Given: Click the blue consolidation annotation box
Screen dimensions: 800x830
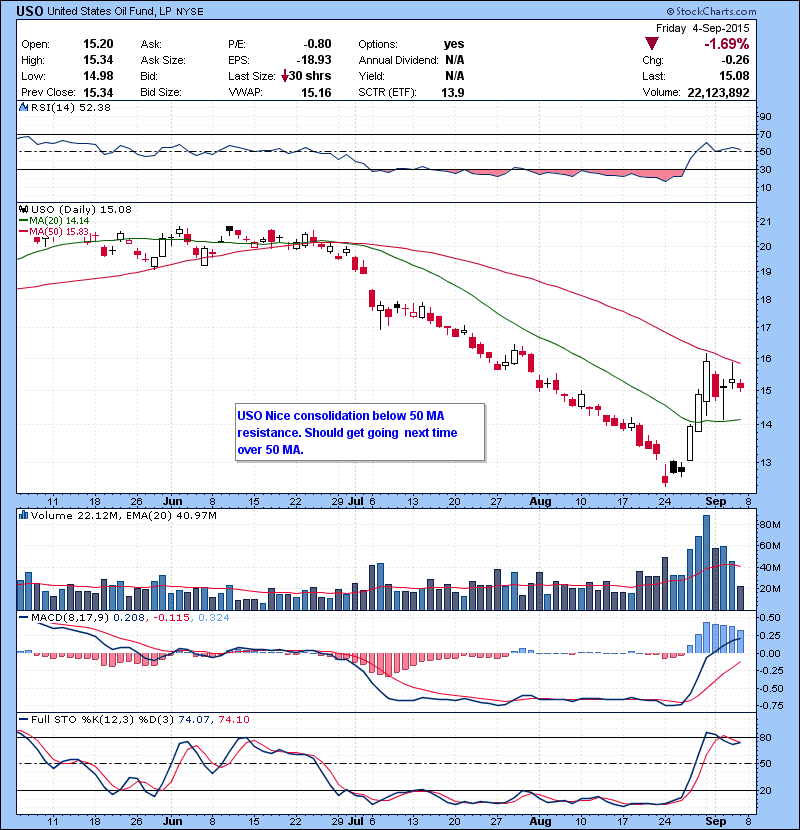Looking at the screenshot, I should point(360,432).
